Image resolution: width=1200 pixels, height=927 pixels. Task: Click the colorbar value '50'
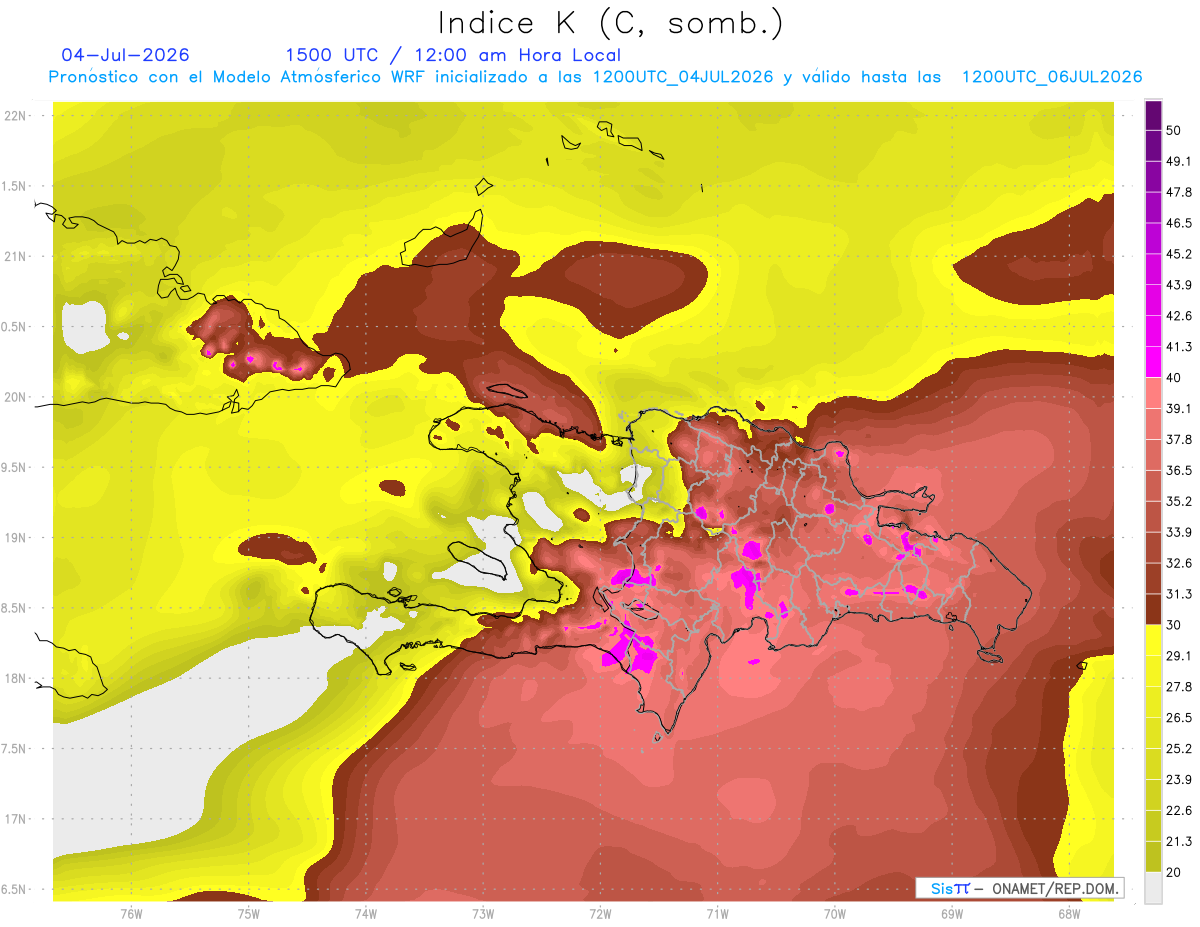tap(1174, 130)
